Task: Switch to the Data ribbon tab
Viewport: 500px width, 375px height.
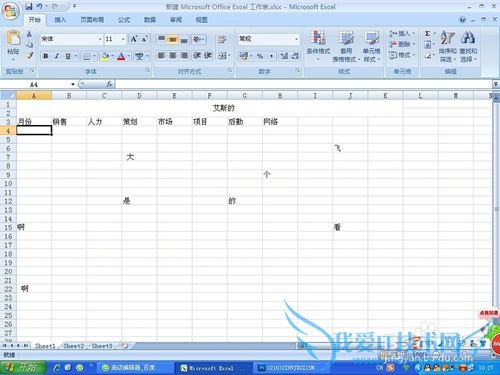Action: coord(150,20)
